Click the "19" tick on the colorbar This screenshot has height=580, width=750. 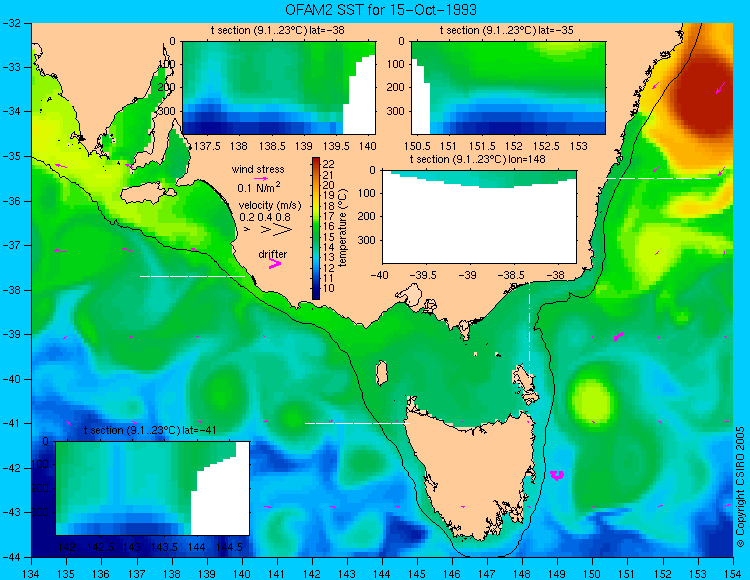(329, 195)
